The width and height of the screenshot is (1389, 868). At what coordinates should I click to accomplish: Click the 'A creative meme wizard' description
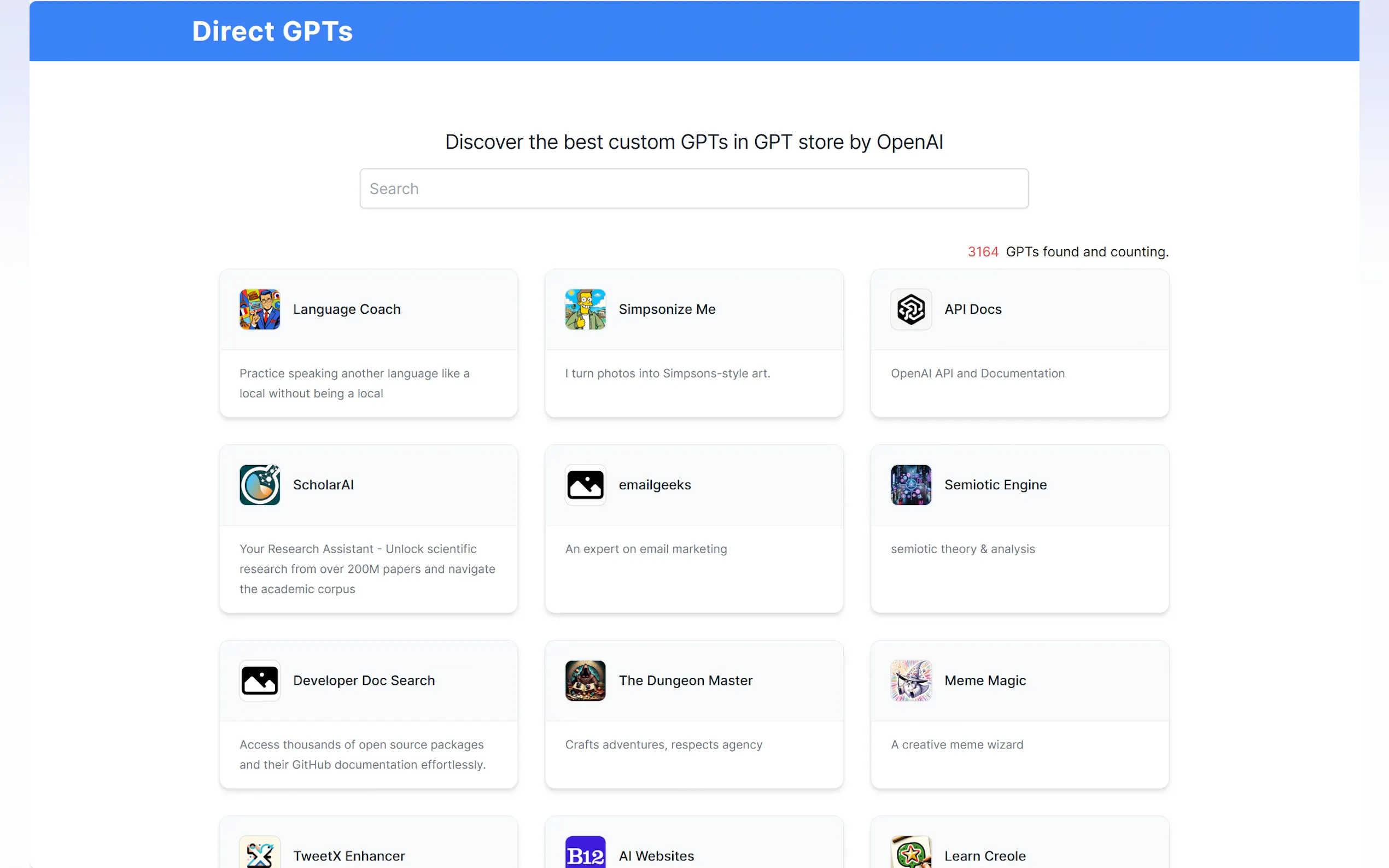(x=956, y=744)
